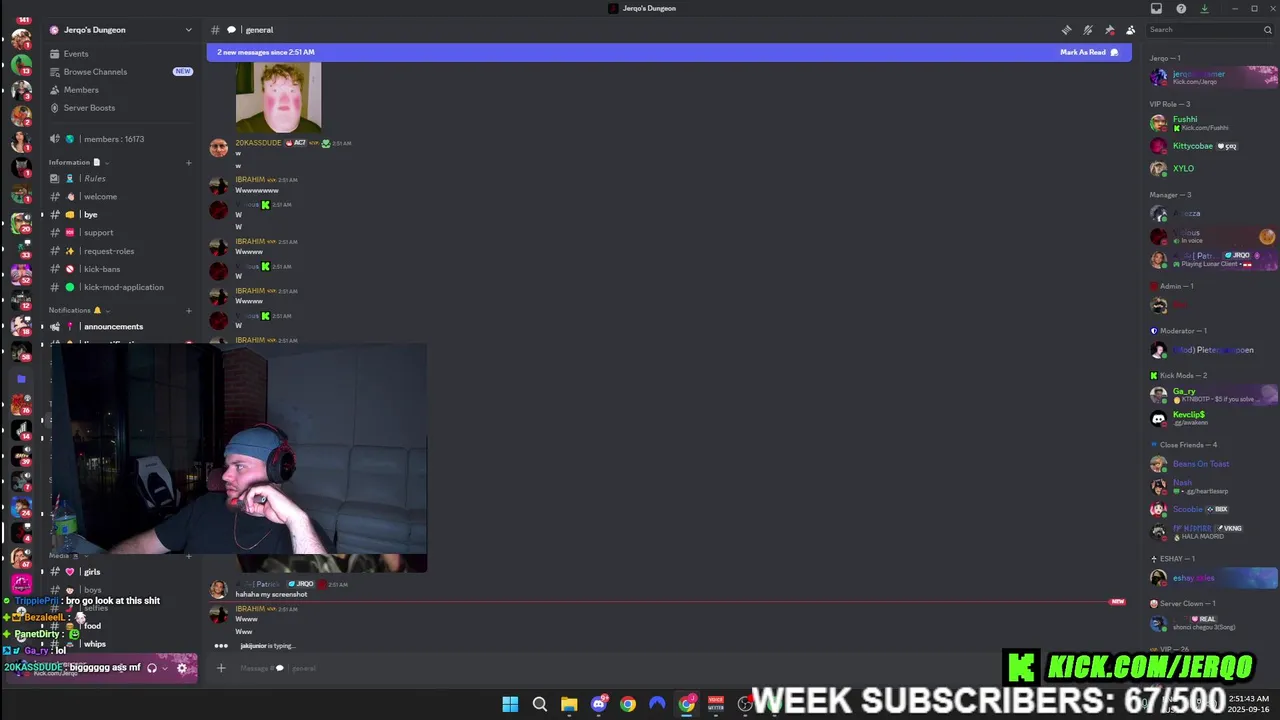Open pinned messages pin icon
The height and width of the screenshot is (720, 1280).
[x=1110, y=30]
